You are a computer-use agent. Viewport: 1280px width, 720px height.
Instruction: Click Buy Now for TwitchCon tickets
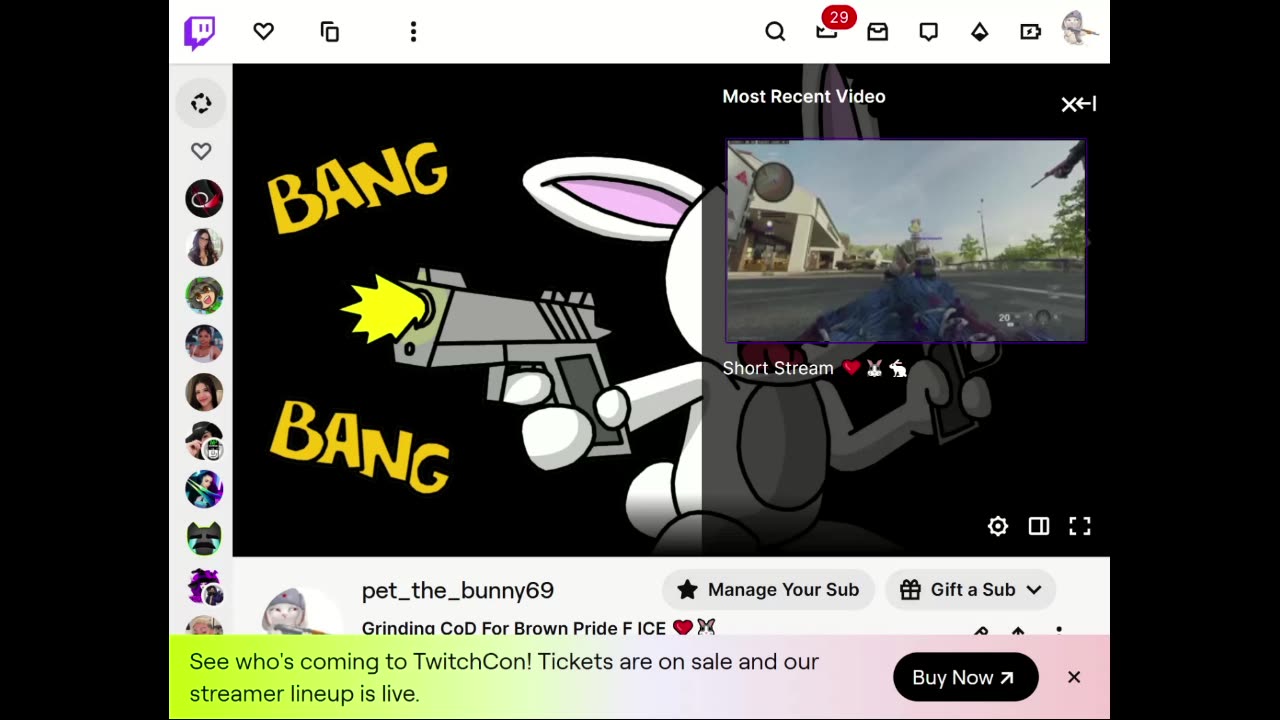click(x=966, y=678)
